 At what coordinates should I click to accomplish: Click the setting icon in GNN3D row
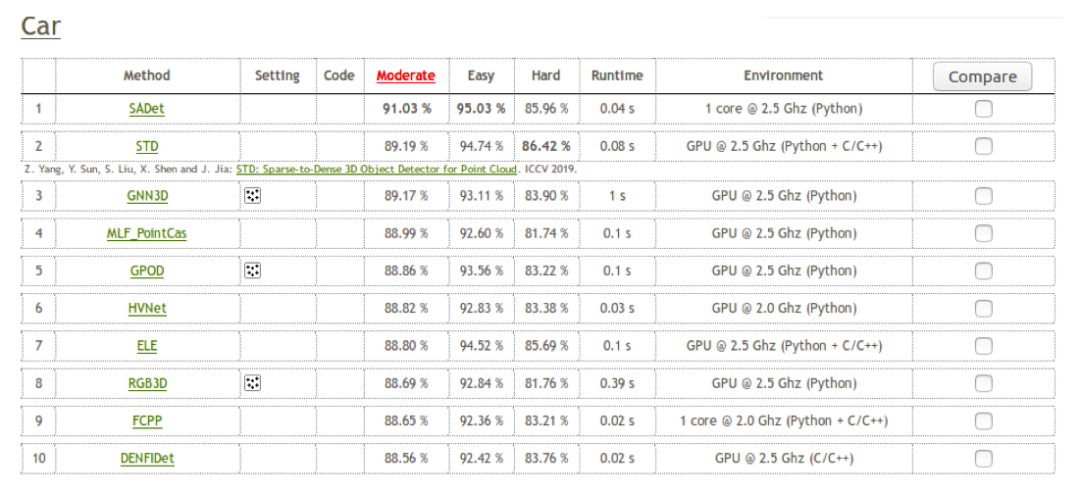[253, 196]
